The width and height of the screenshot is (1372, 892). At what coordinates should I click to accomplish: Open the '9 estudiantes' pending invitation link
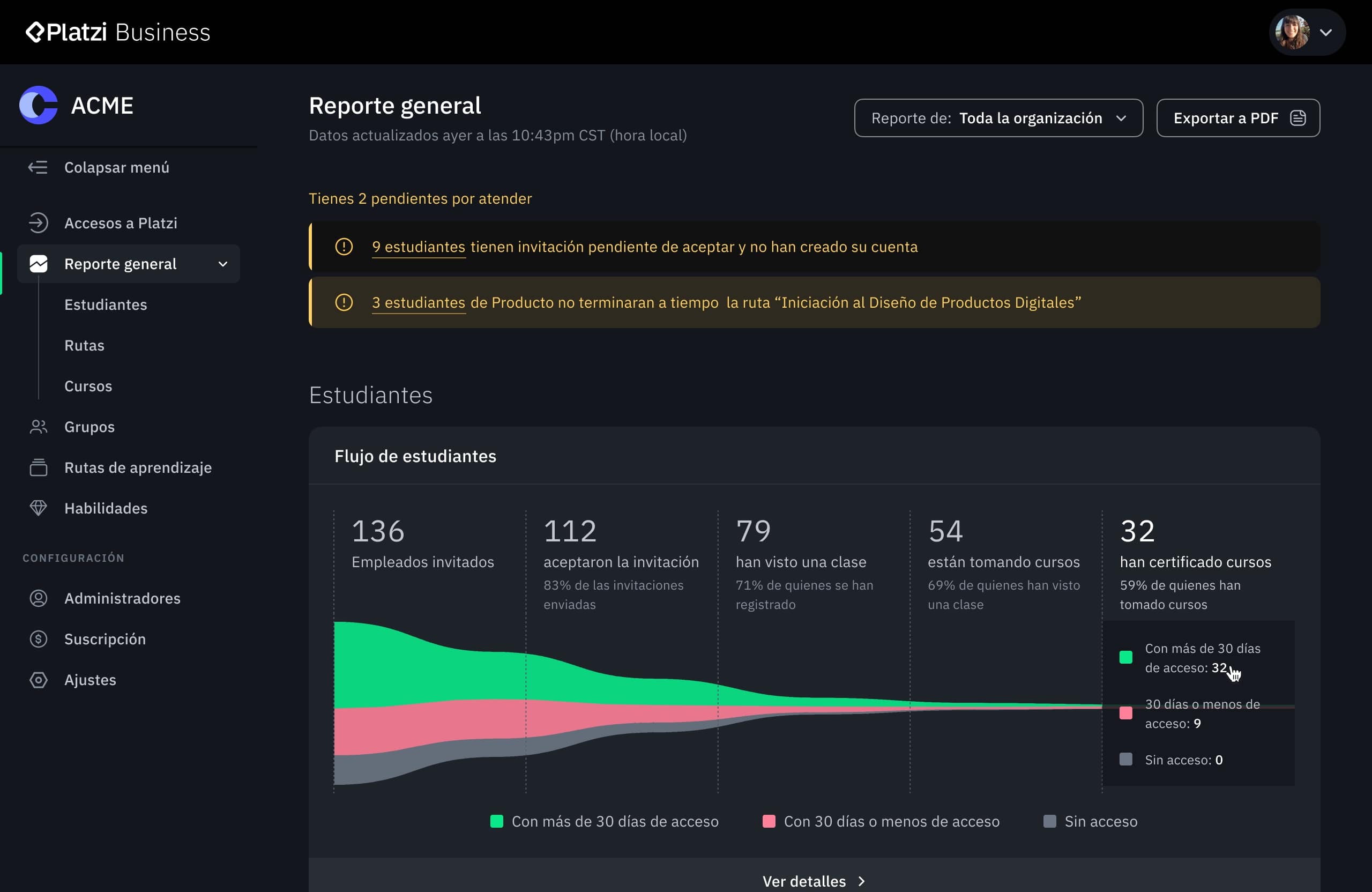(418, 247)
